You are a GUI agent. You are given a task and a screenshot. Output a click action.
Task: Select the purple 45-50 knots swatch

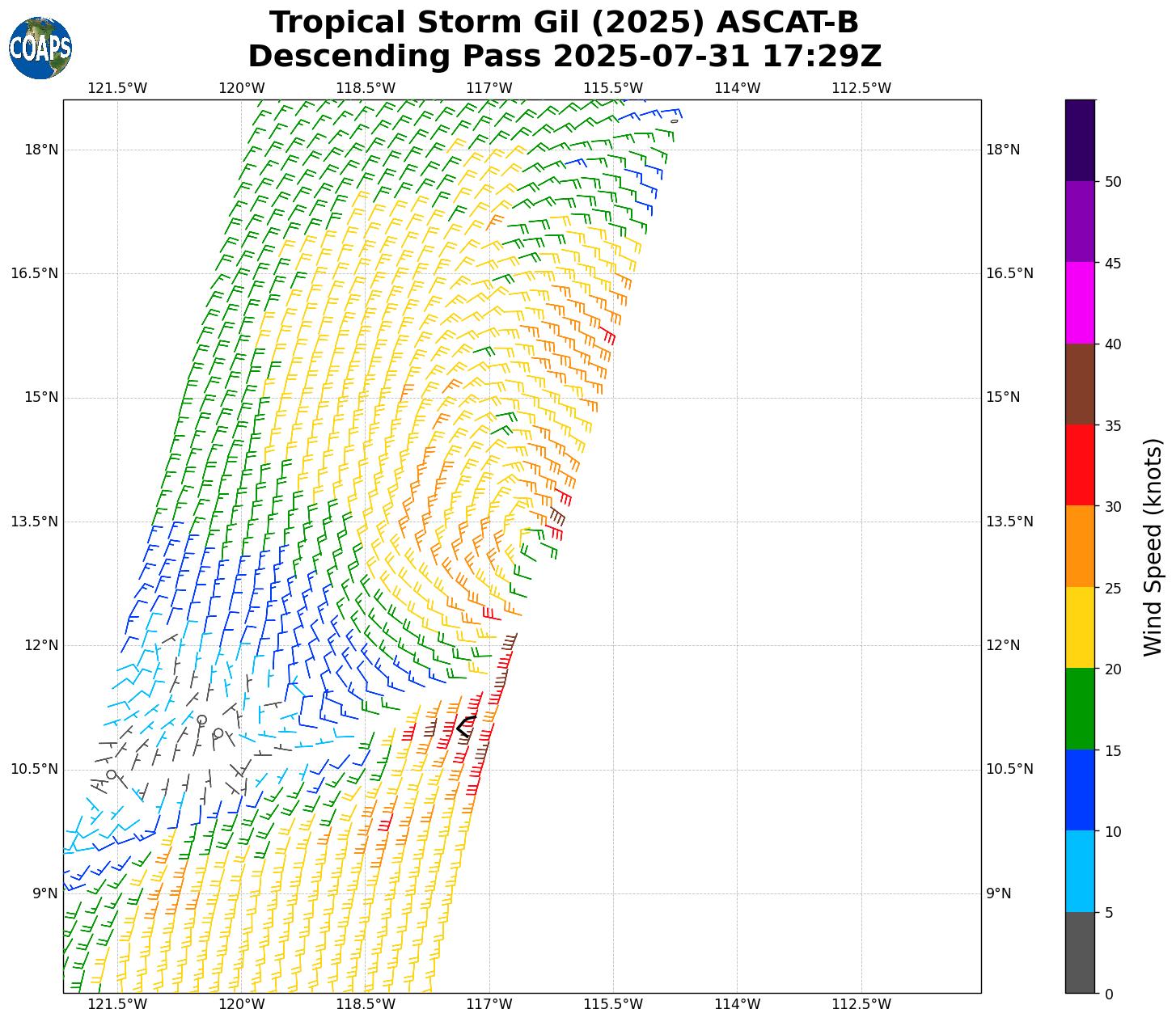[1079, 221]
